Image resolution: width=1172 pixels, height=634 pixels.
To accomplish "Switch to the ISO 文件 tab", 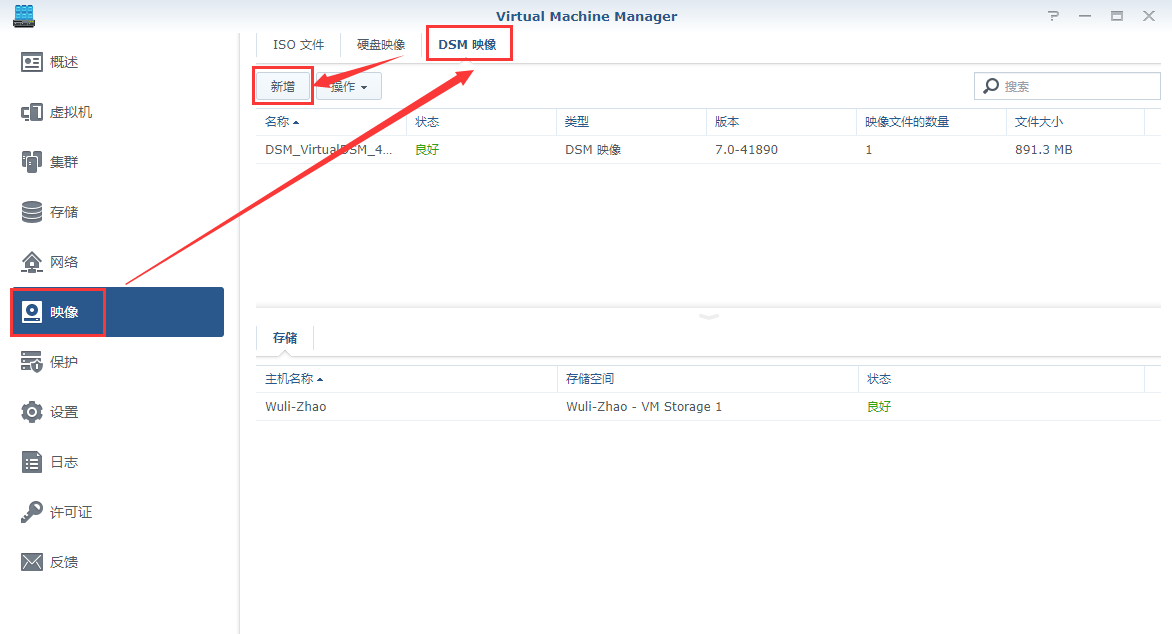I will (298, 45).
